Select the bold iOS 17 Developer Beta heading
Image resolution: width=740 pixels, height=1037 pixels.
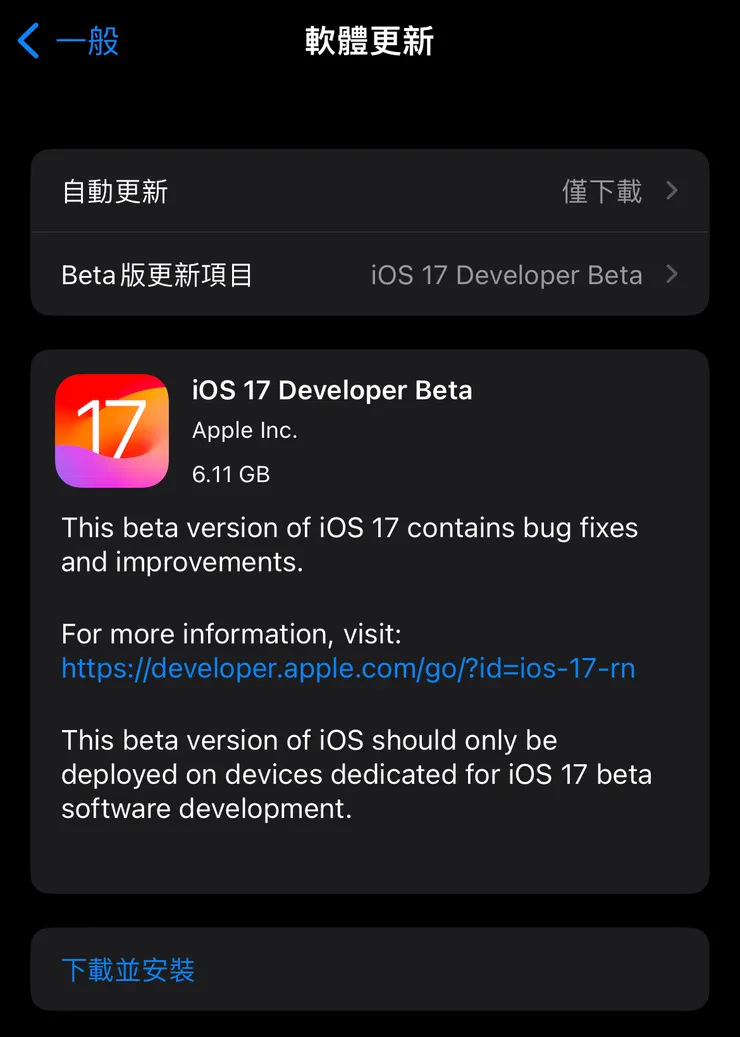coord(332,390)
